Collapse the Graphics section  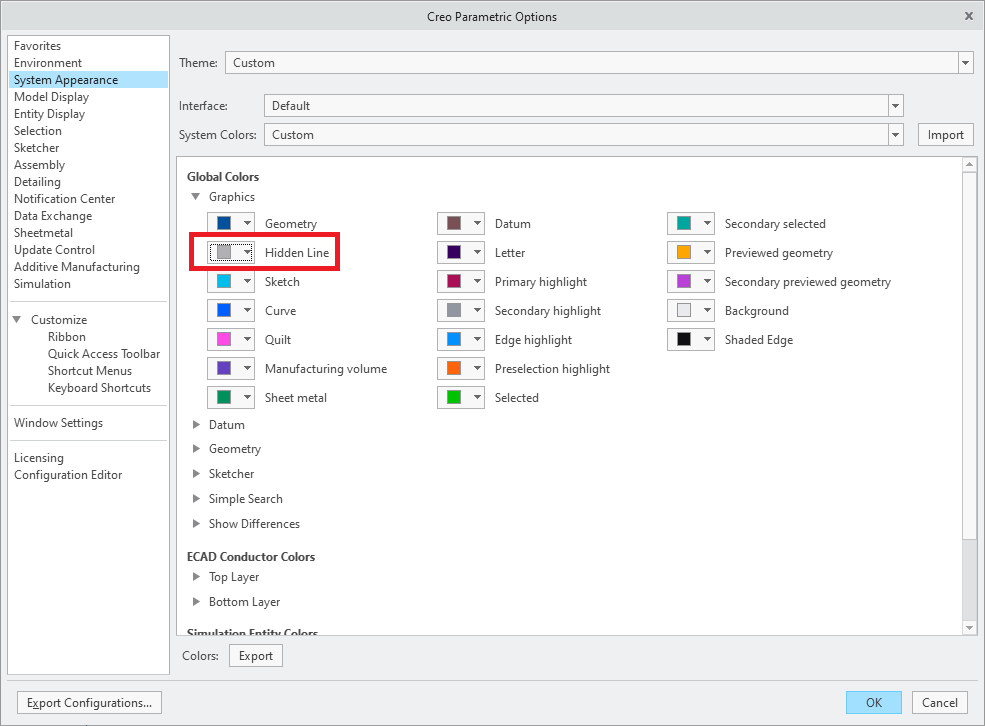point(196,197)
